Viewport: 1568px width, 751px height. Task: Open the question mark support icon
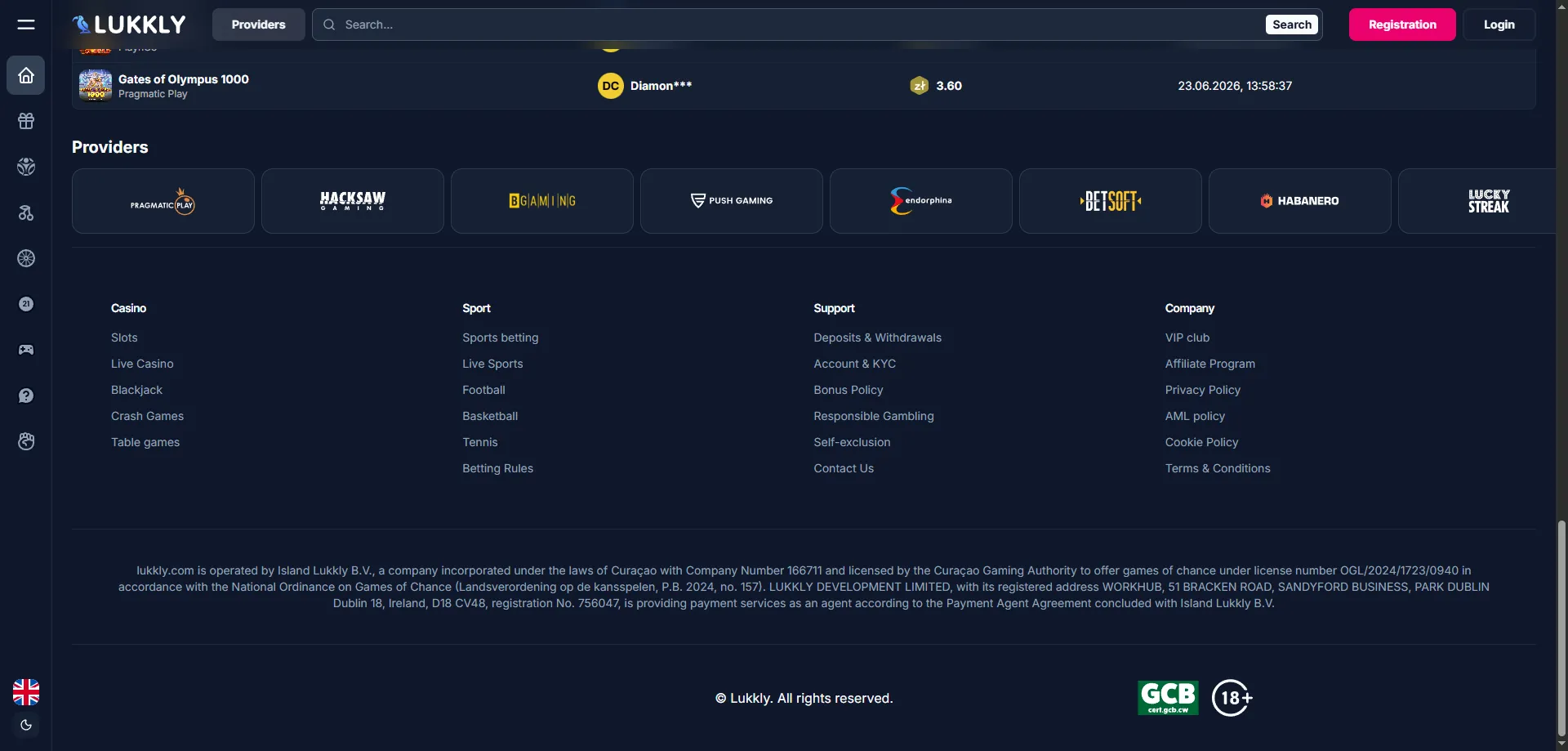click(x=26, y=396)
